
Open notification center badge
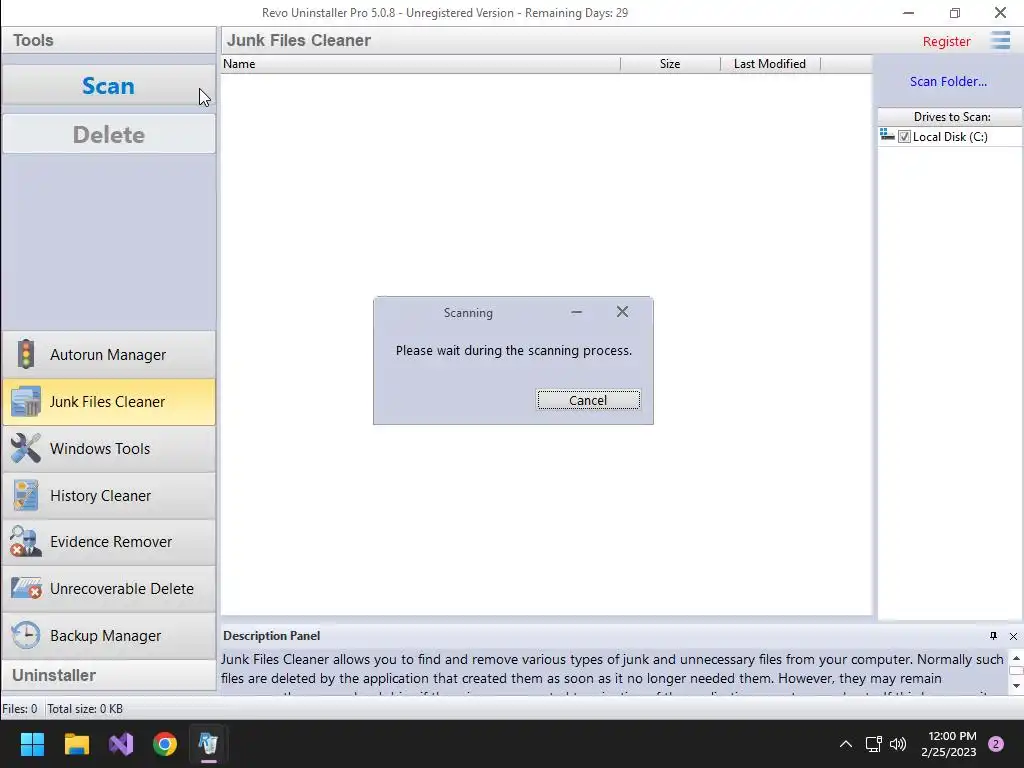(x=996, y=744)
